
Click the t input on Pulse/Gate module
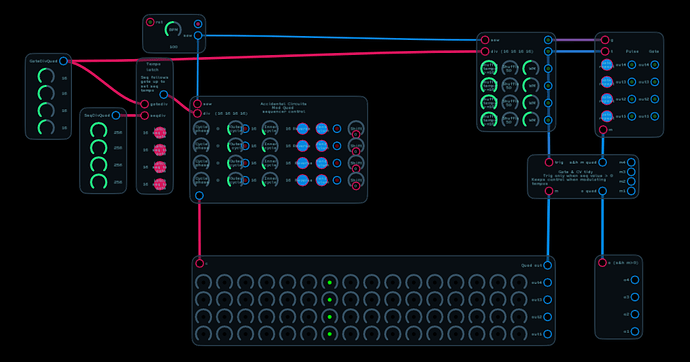[605, 51]
